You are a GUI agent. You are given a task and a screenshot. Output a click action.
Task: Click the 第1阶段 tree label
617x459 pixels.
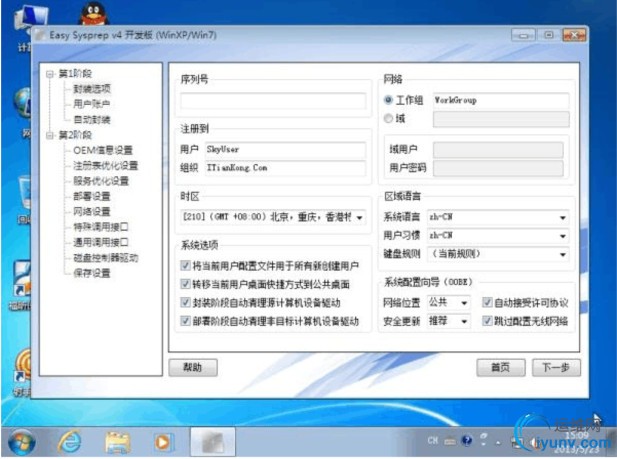[x=75, y=74]
